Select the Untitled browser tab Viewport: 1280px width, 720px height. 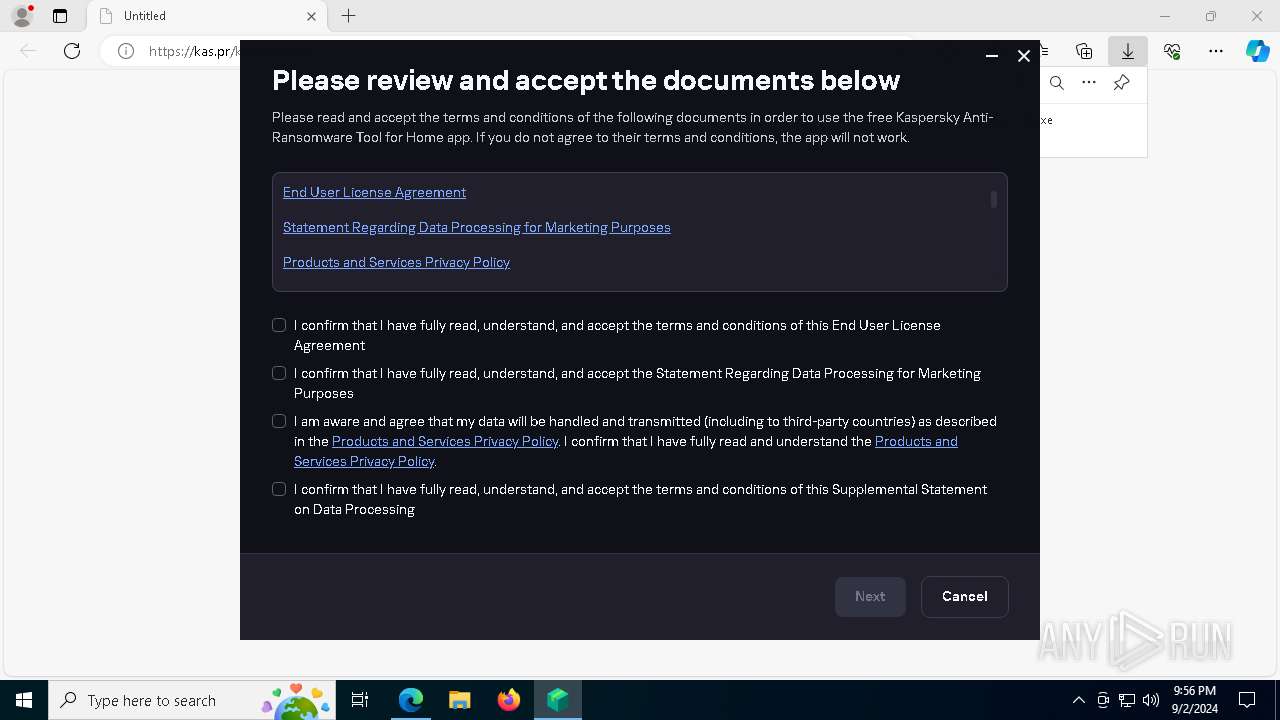pos(205,16)
